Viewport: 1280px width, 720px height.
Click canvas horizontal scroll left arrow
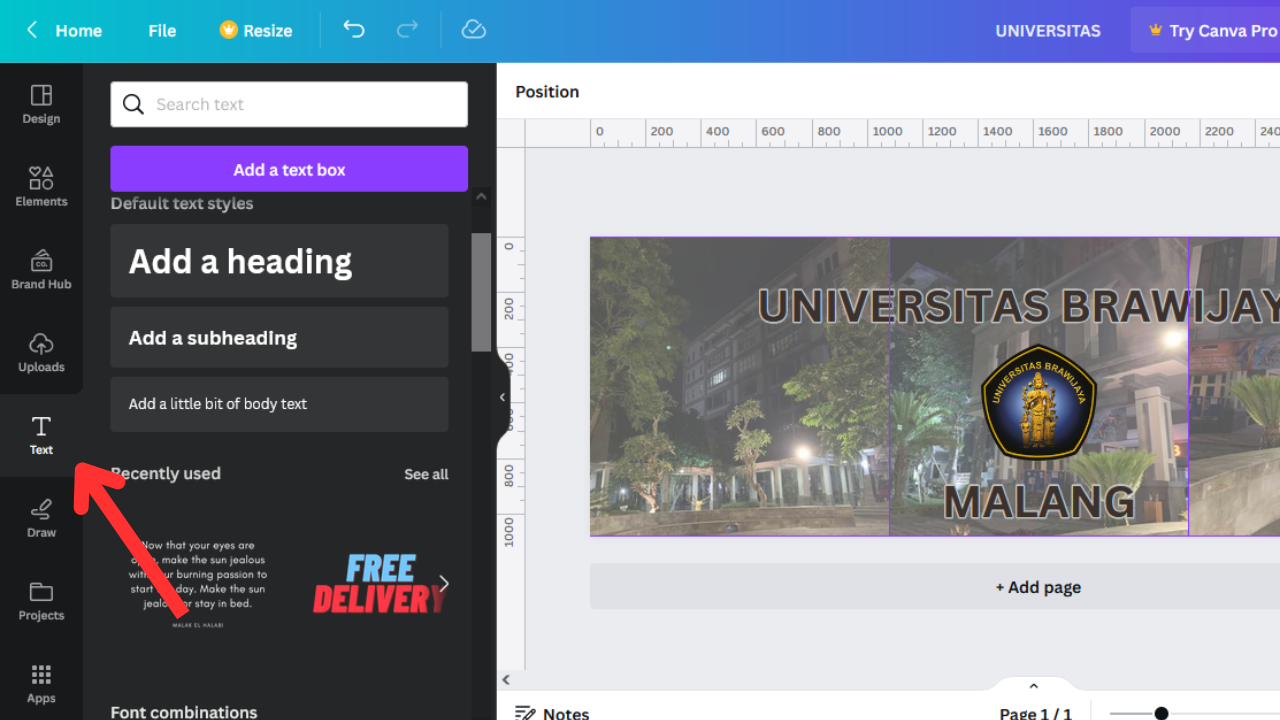click(x=506, y=680)
